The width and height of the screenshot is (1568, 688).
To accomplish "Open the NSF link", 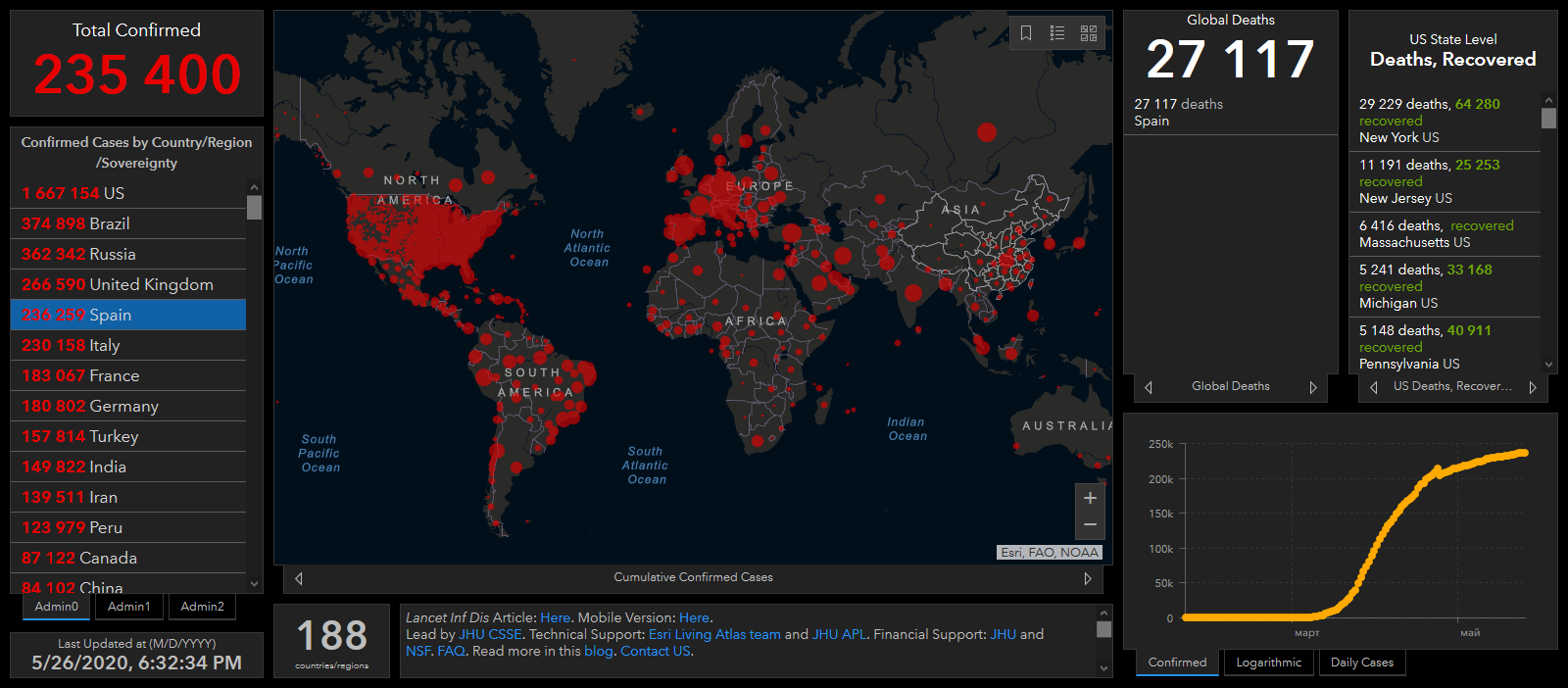I will [417, 651].
